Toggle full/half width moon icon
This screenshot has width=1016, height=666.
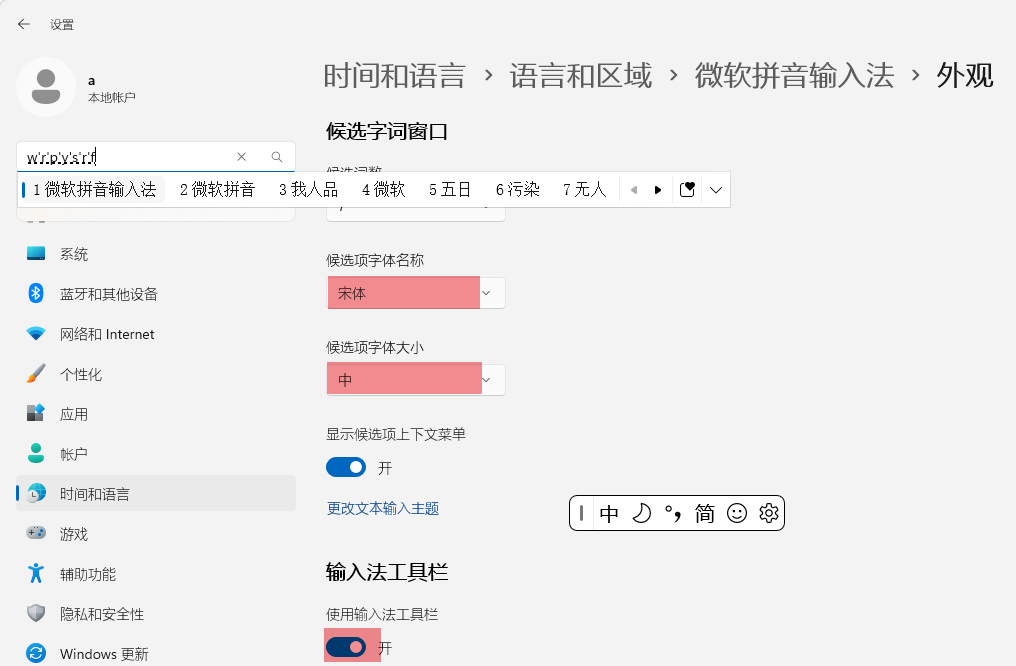click(641, 514)
